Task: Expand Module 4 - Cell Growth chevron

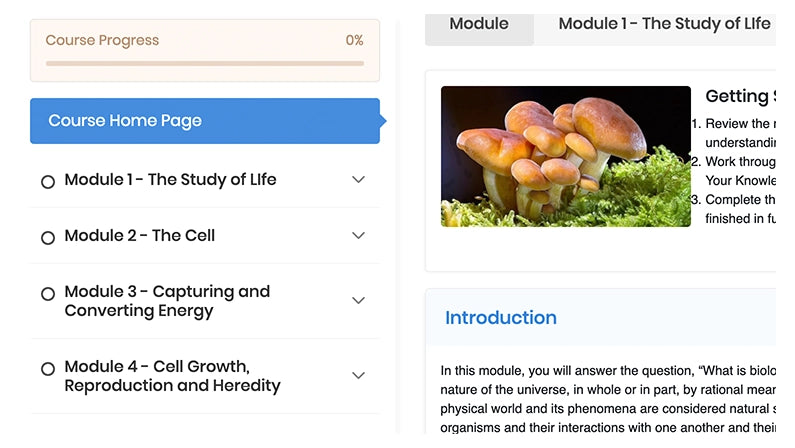Action: coord(359,376)
